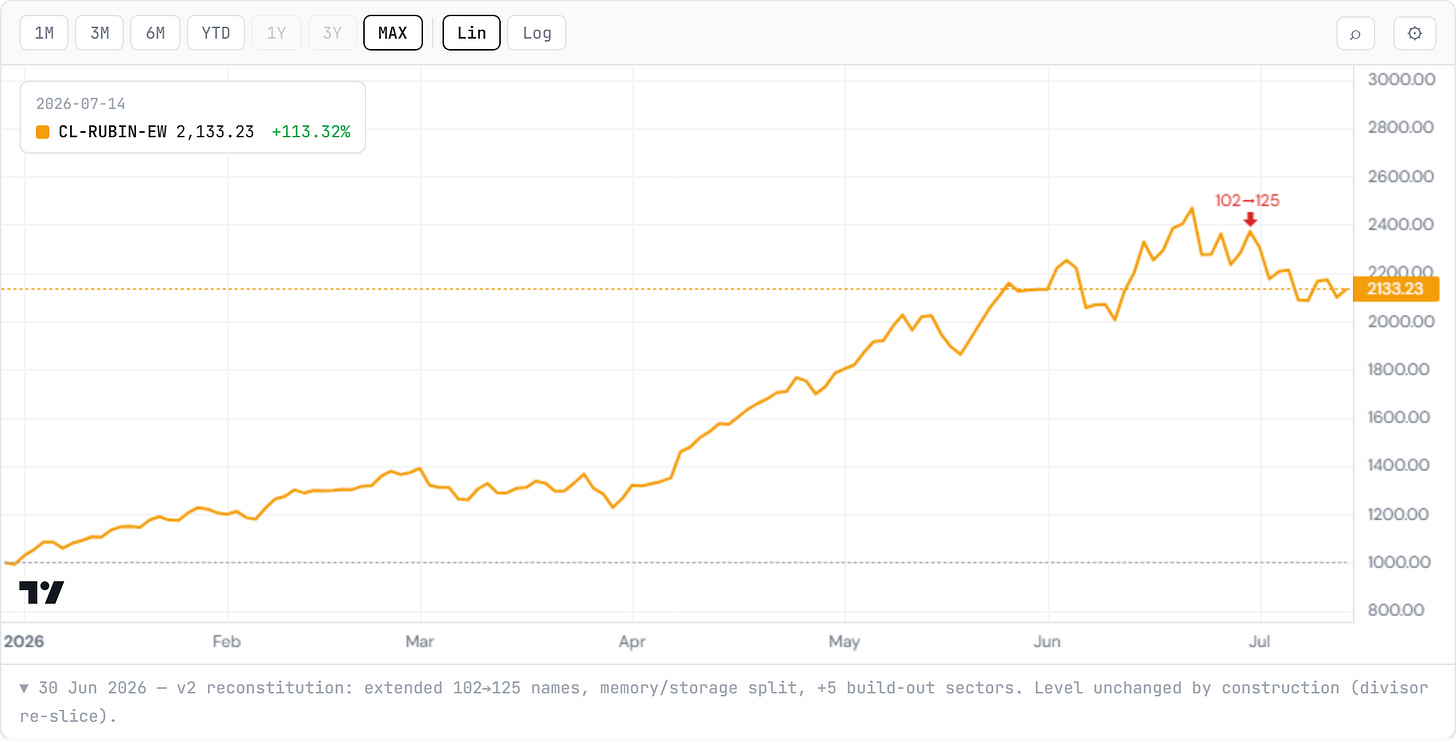Click orange CL-RUBIN-EW legend swatch

pos(42,132)
